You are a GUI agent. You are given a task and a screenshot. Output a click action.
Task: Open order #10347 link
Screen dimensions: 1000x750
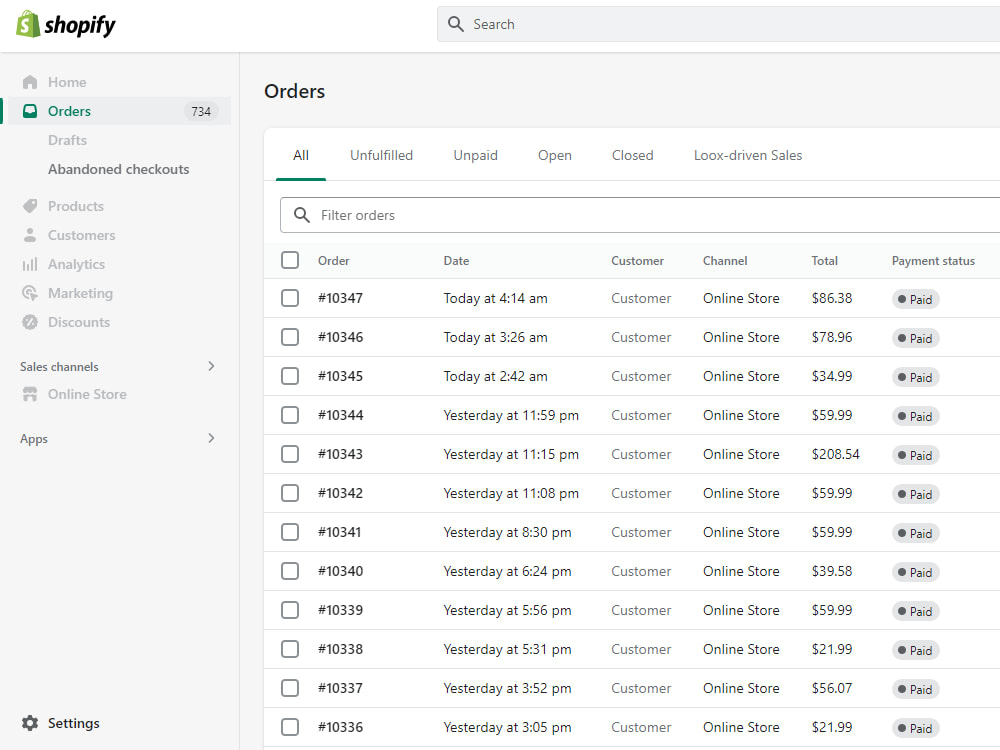coord(341,298)
